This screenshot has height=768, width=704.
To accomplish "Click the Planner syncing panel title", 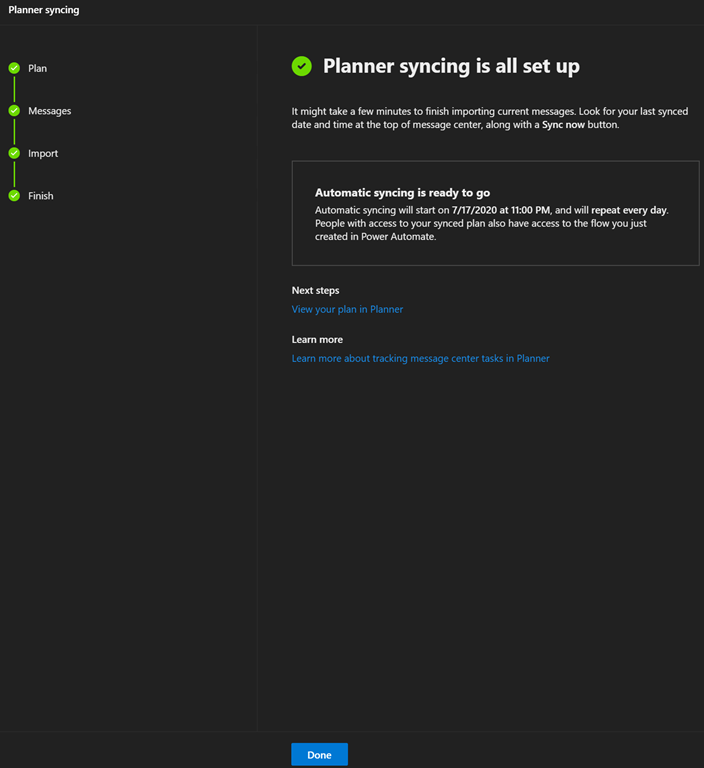I will (44, 10).
